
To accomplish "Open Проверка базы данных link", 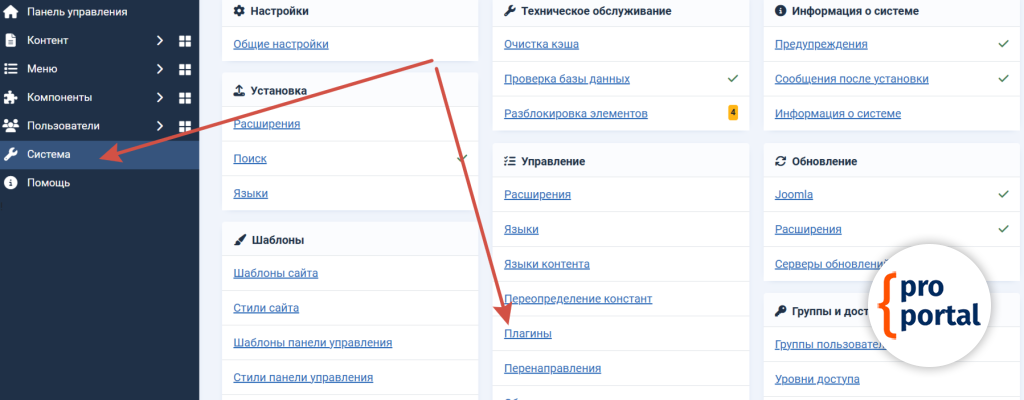I will pos(567,79).
